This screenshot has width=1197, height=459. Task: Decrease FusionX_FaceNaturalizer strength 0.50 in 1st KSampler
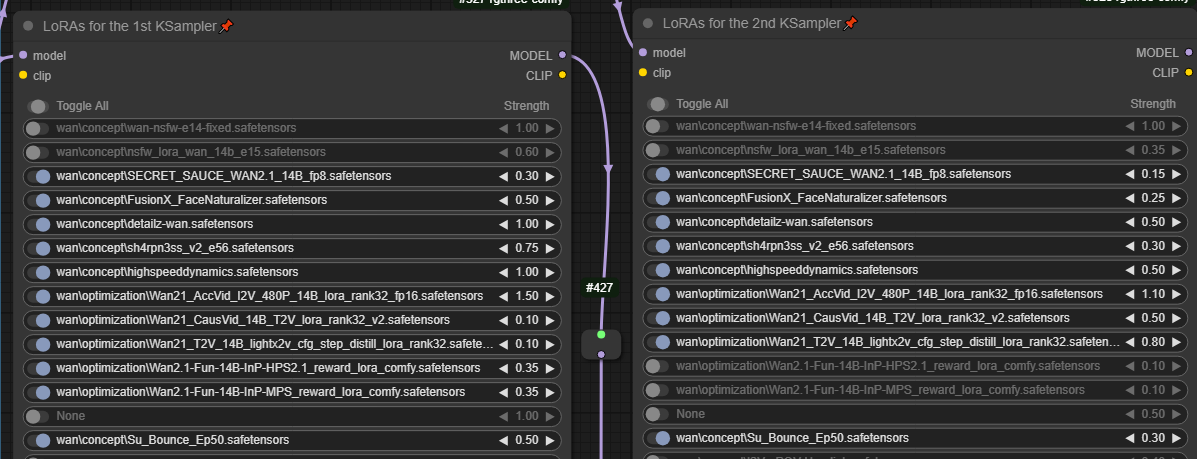tap(504, 200)
